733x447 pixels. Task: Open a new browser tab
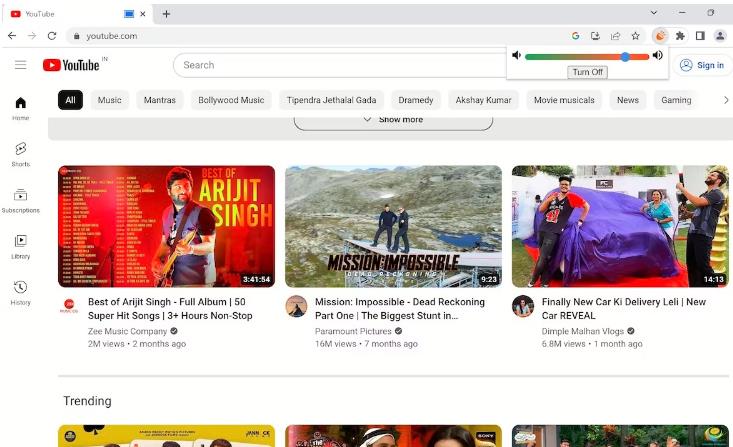tap(166, 14)
